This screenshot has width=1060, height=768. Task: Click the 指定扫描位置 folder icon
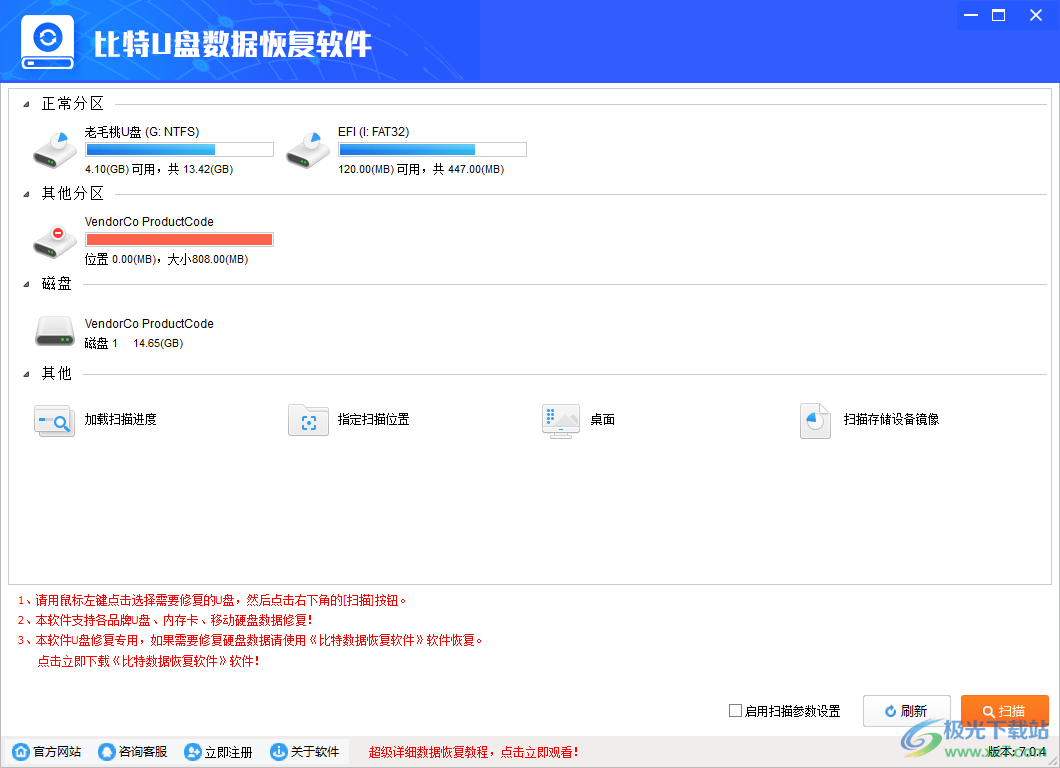click(308, 421)
